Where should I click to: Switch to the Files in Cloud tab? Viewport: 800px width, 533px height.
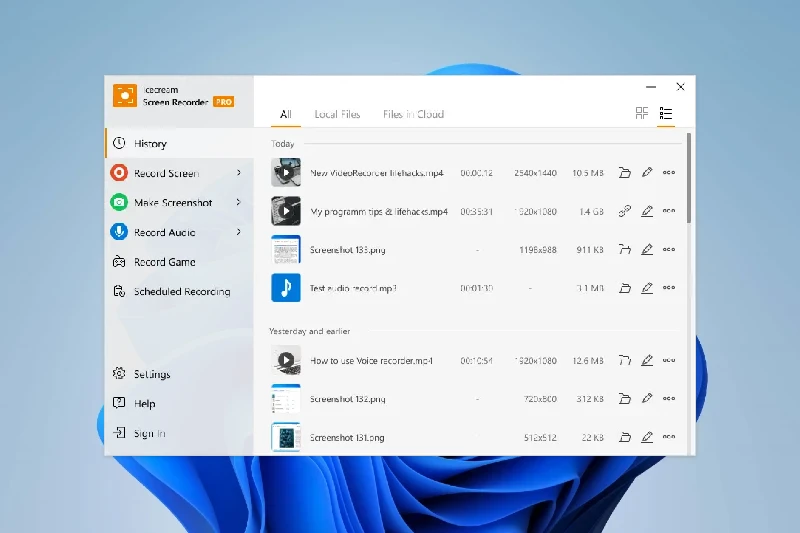coord(413,114)
